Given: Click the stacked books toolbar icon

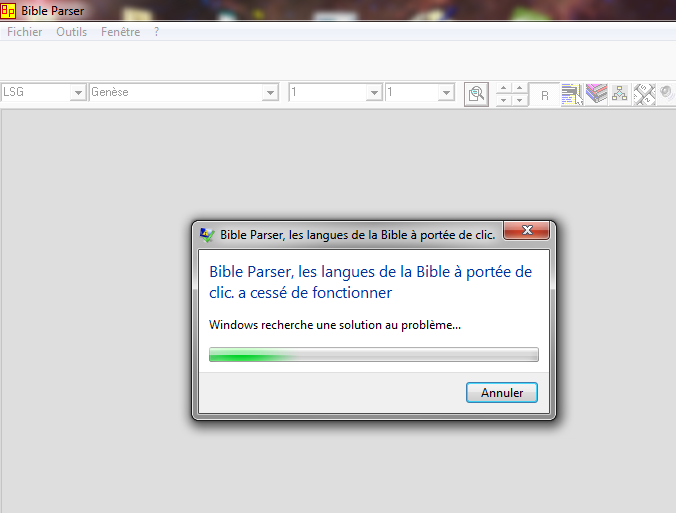Looking at the screenshot, I should [596, 94].
